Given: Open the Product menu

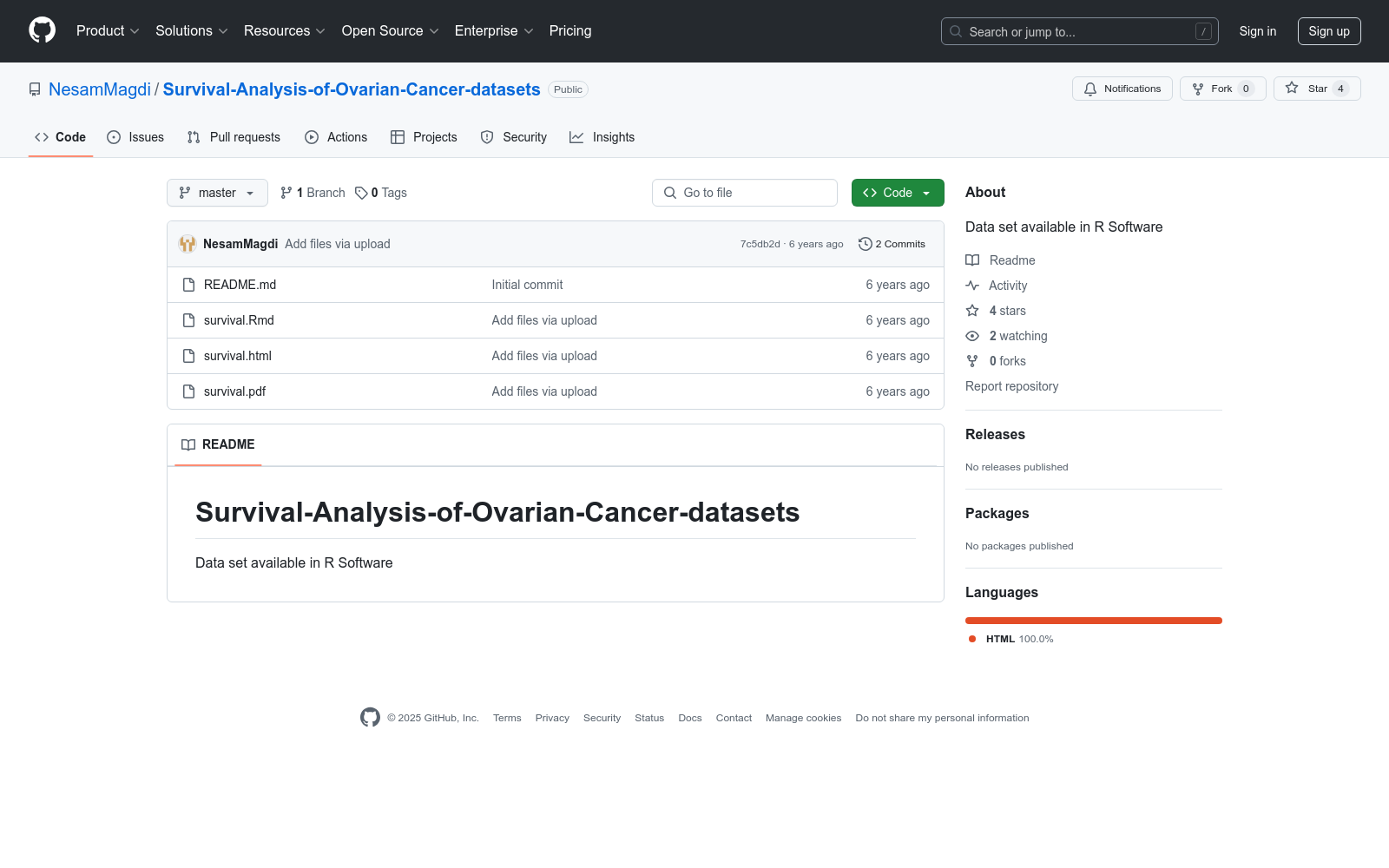Looking at the screenshot, I should 108,30.
